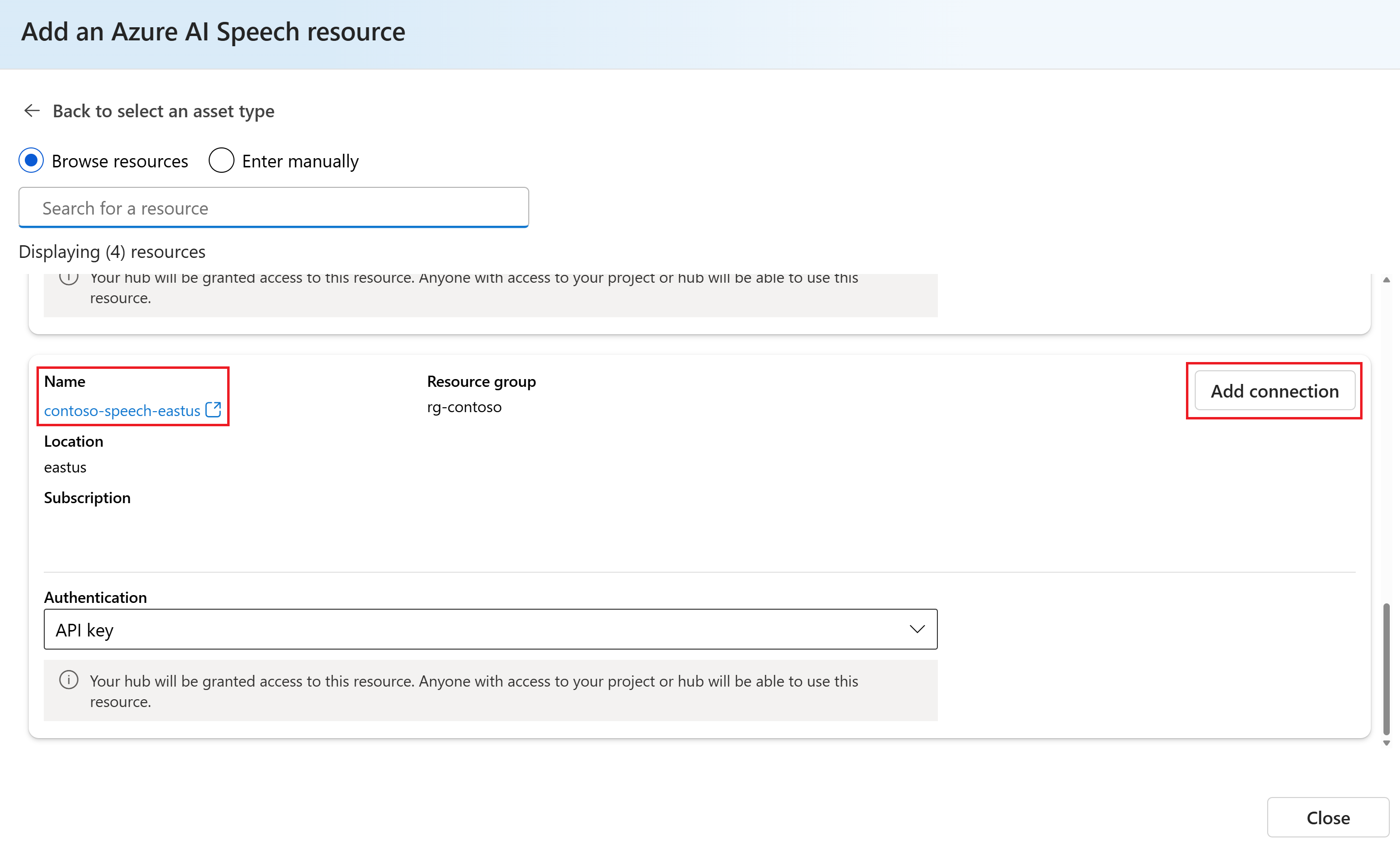
Task: Click info icon in bottom hub access notice
Action: [69, 680]
